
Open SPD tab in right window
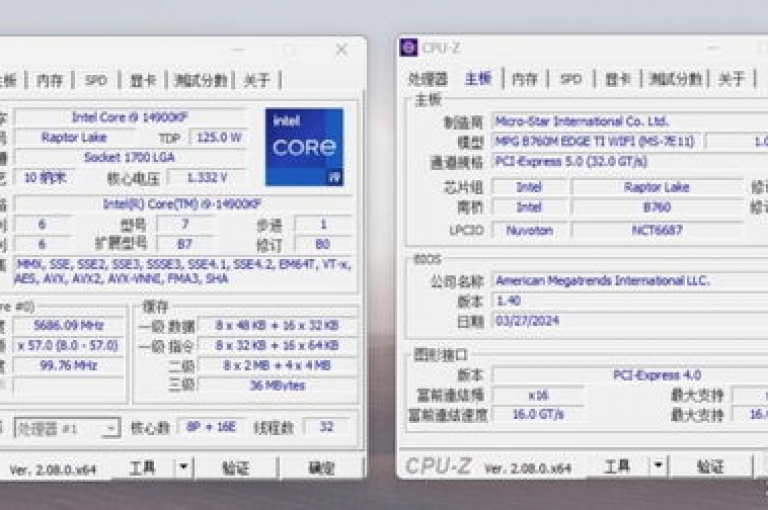(571, 79)
